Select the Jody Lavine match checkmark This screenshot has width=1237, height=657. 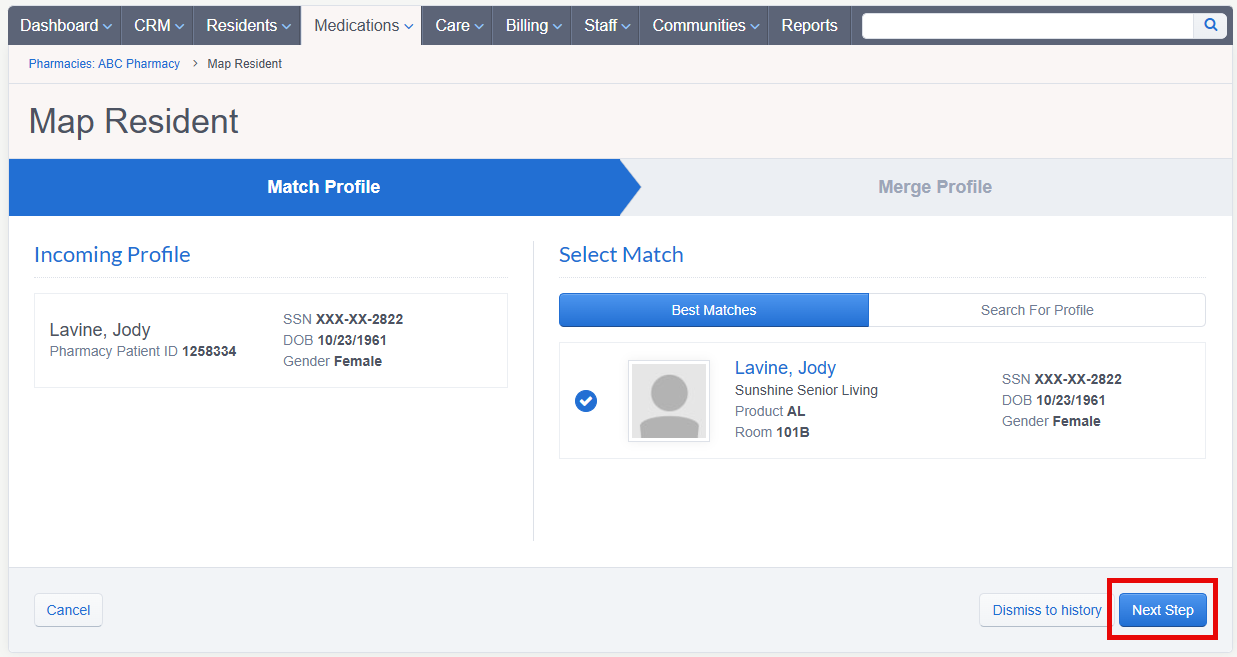coord(586,401)
